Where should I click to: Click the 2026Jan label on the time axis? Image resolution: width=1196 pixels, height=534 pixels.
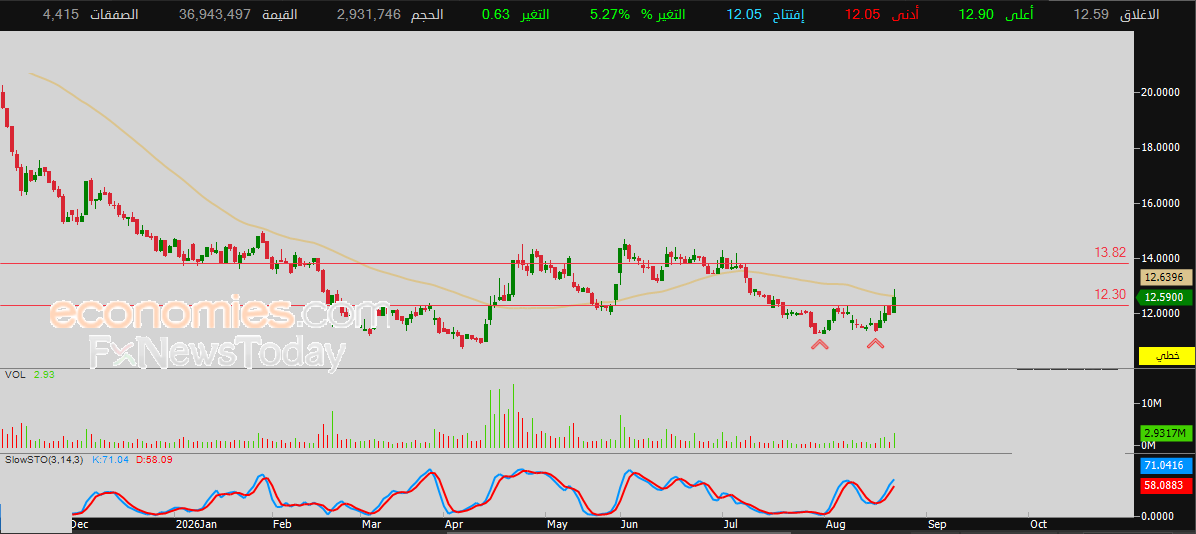[x=197, y=525]
